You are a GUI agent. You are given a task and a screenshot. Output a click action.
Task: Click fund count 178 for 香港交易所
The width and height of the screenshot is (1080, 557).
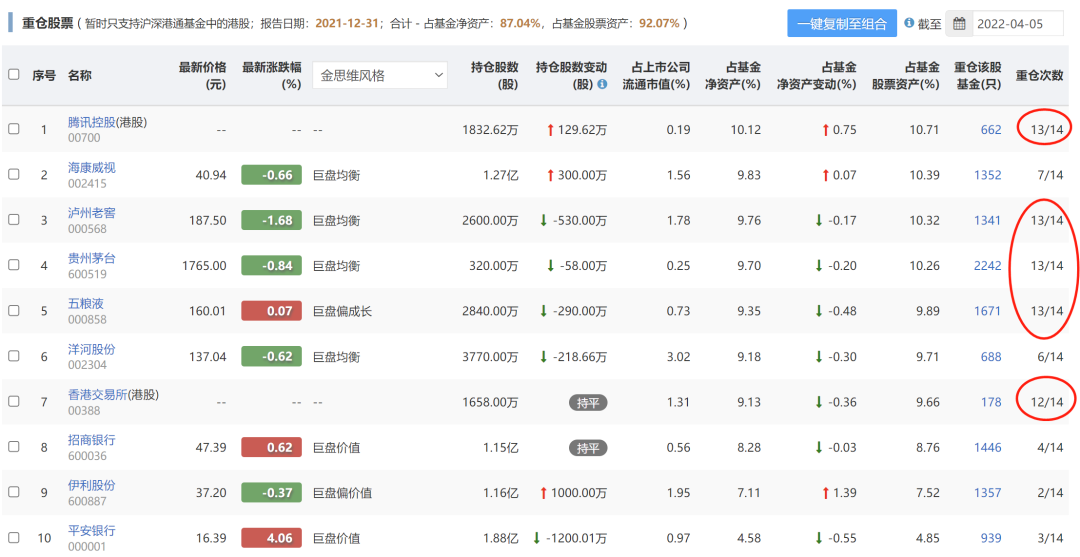990,402
